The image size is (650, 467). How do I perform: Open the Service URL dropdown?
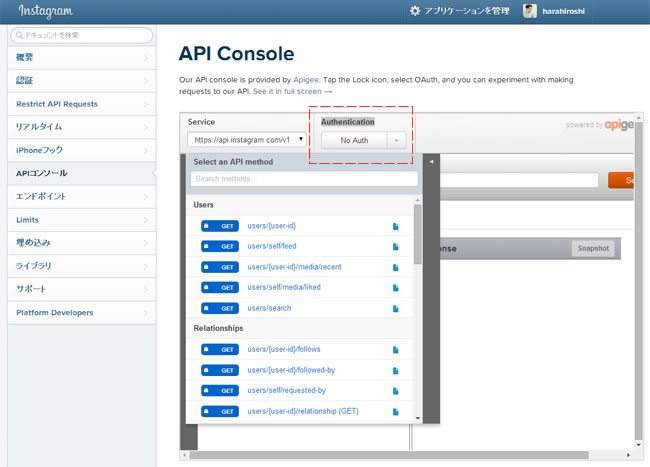pos(247,140)
